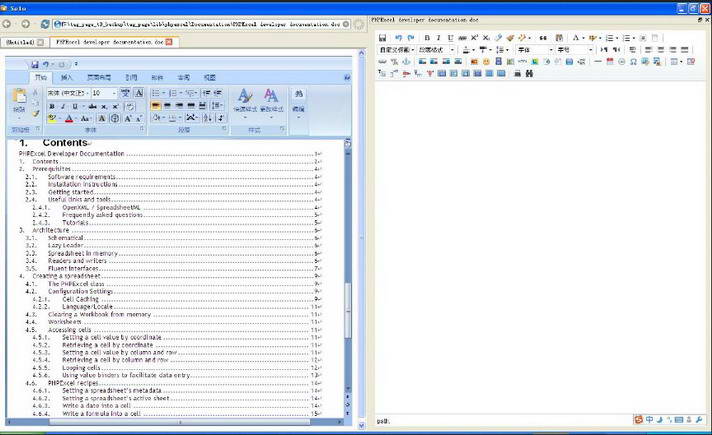Open the paragraph format dropdown in right editor
This screenshot has width=712, height=435.
coord(436,49)
